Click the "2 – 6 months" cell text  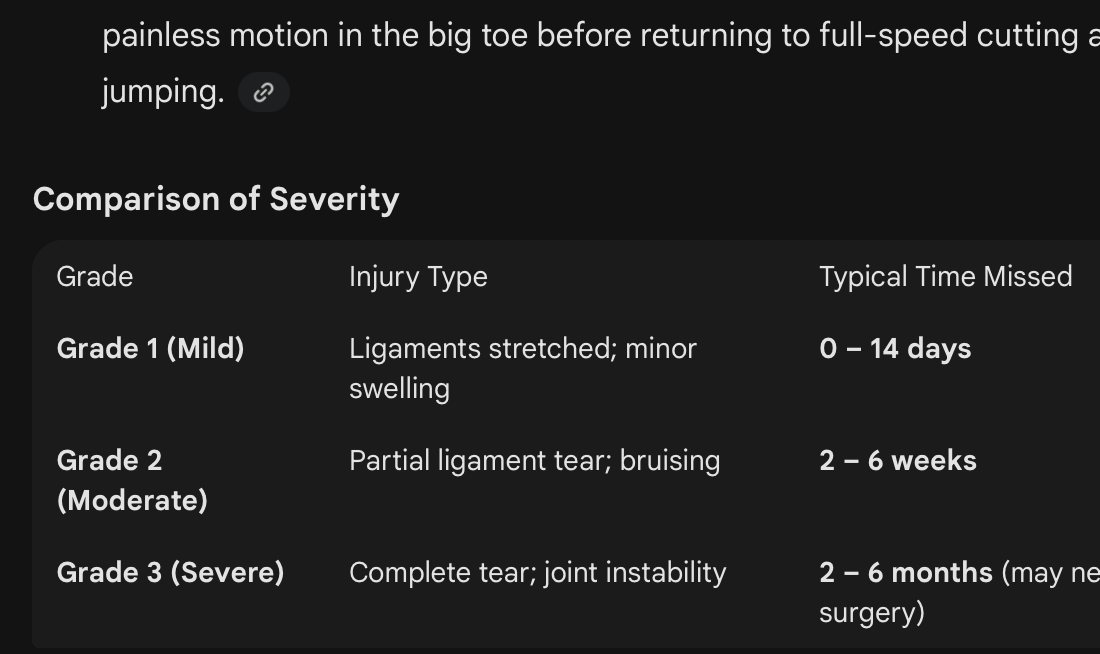tap(906, 573)
